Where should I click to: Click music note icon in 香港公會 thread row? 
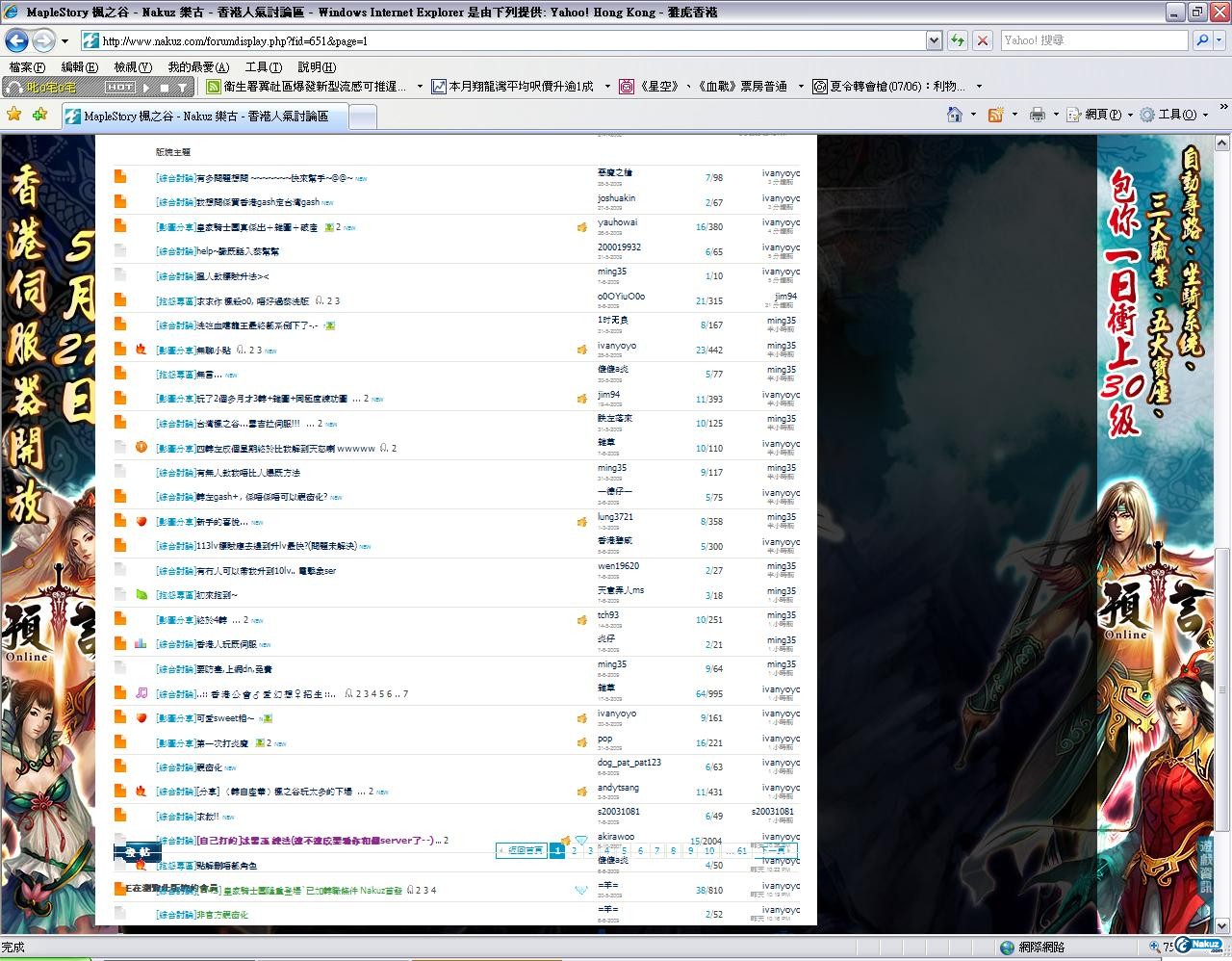coord(141,692)
